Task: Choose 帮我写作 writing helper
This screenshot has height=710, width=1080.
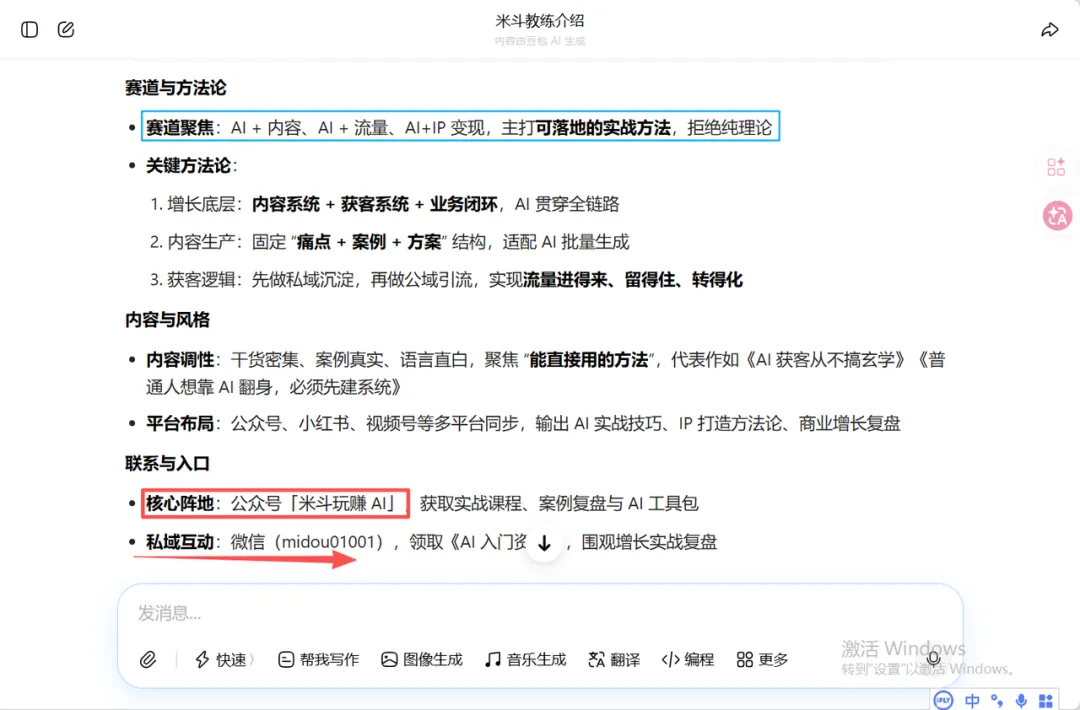Action: pos(318,660)
